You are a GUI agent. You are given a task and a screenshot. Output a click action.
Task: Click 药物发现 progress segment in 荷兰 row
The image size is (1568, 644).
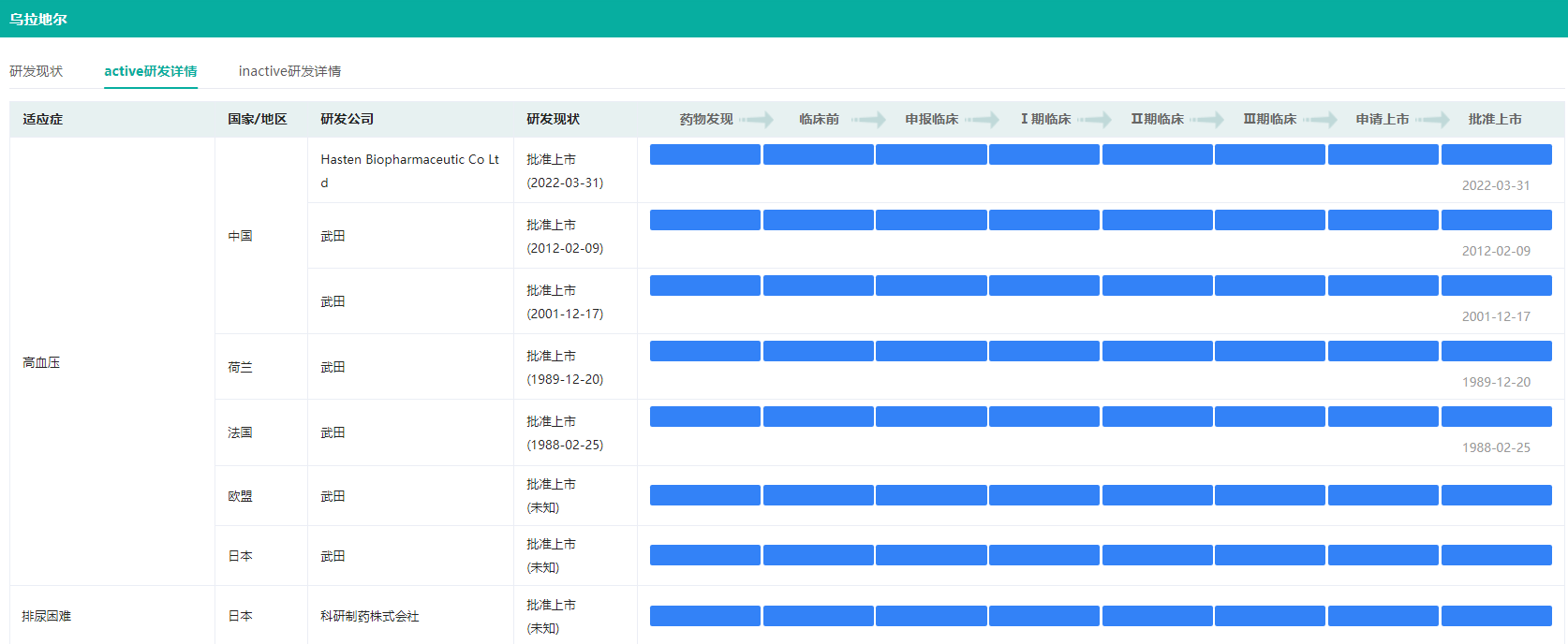pyautogui.click(x=704, y=351)
